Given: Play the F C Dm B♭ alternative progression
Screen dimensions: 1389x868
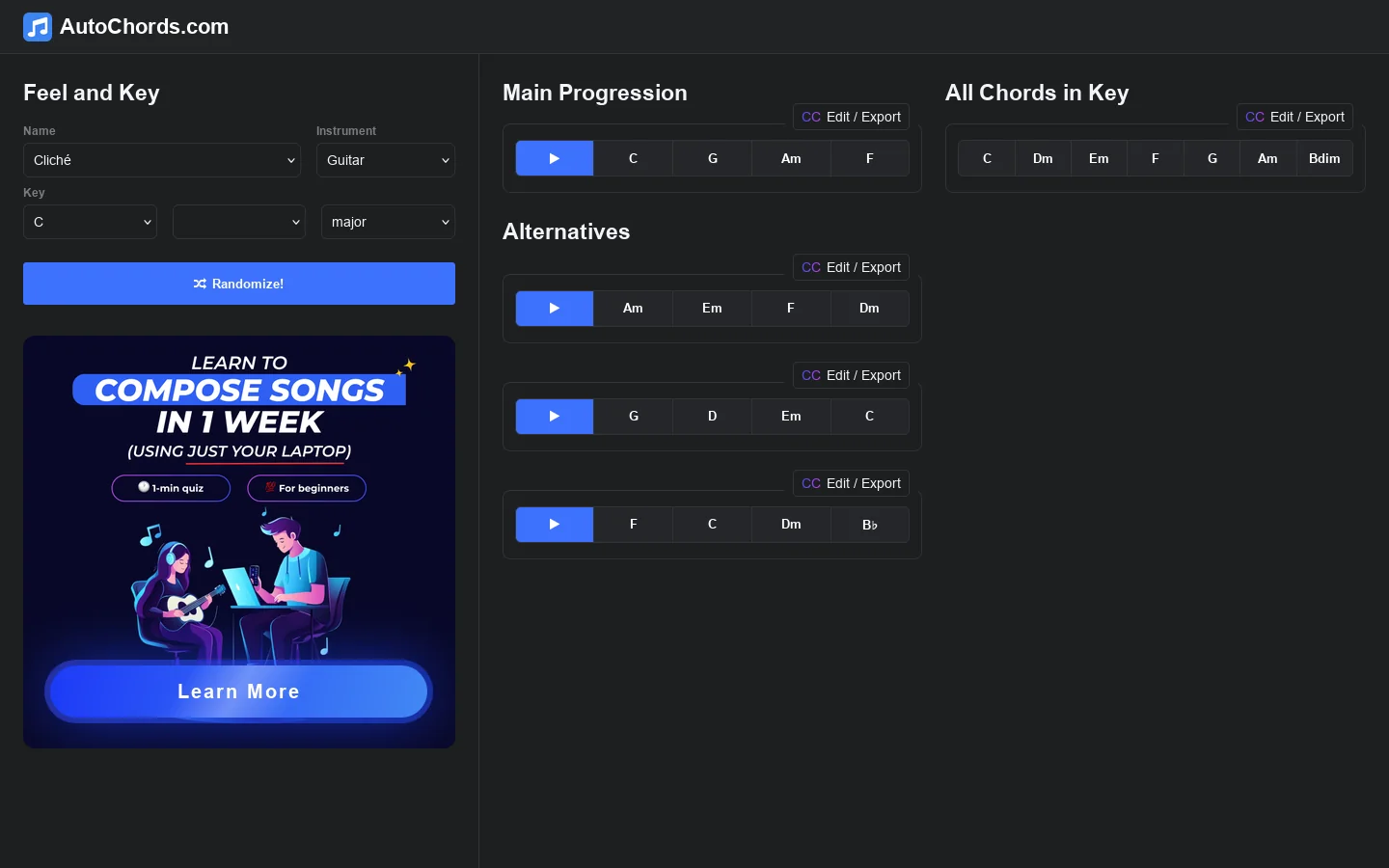Looking at the screenshot, I should [555, 525].
